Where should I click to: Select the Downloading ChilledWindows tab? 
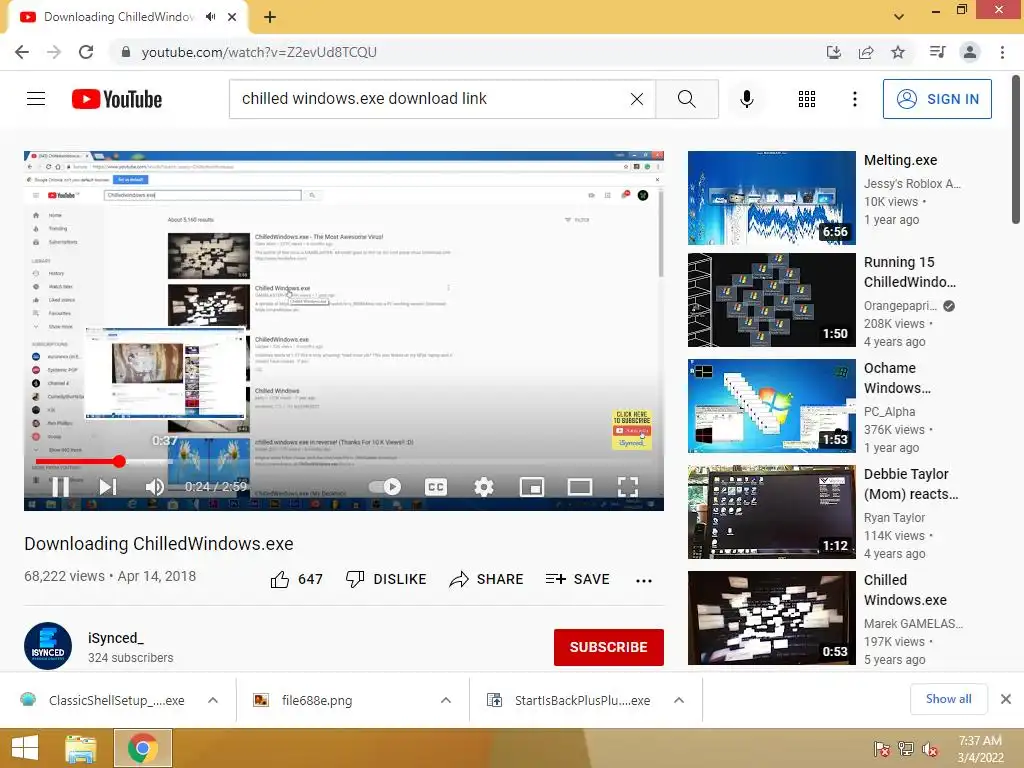pos(118,17)
